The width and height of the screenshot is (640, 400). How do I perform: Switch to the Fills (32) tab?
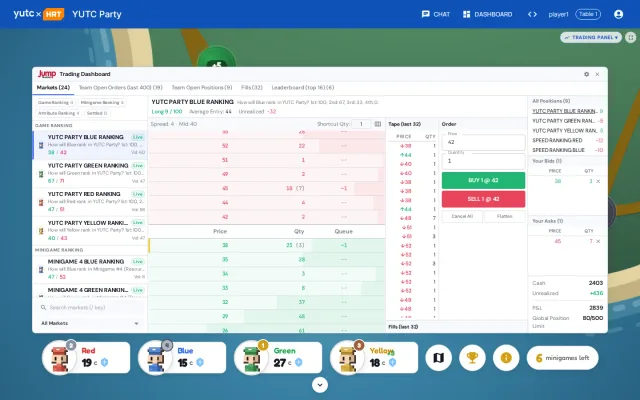[x=252, y=87]
